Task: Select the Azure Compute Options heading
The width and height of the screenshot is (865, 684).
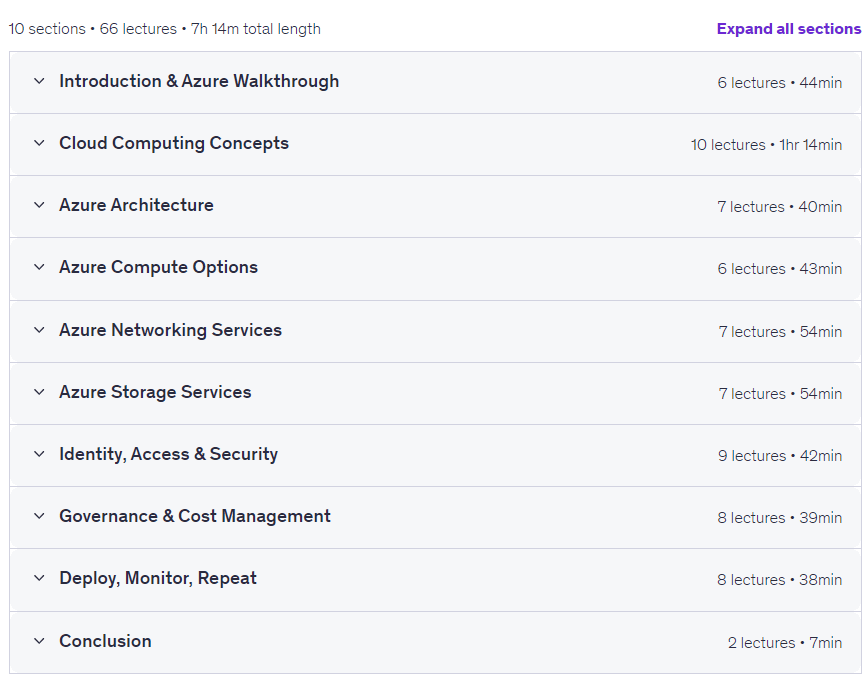Action: point(158,268)
